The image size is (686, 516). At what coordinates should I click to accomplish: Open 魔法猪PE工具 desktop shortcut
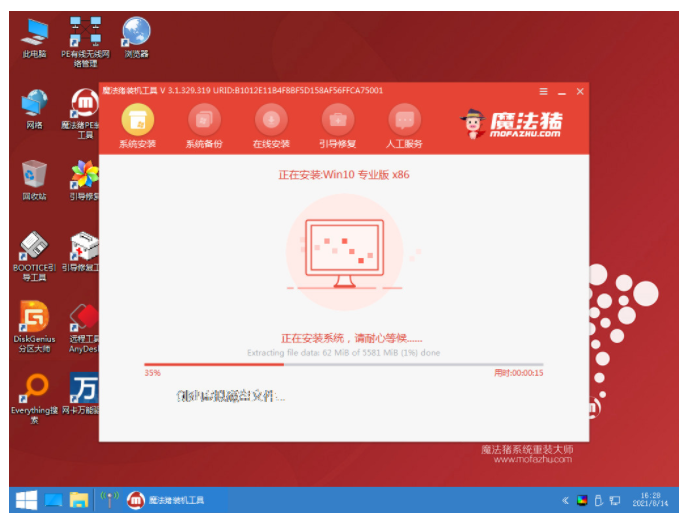pyautogui.click(x=83, y=114)
